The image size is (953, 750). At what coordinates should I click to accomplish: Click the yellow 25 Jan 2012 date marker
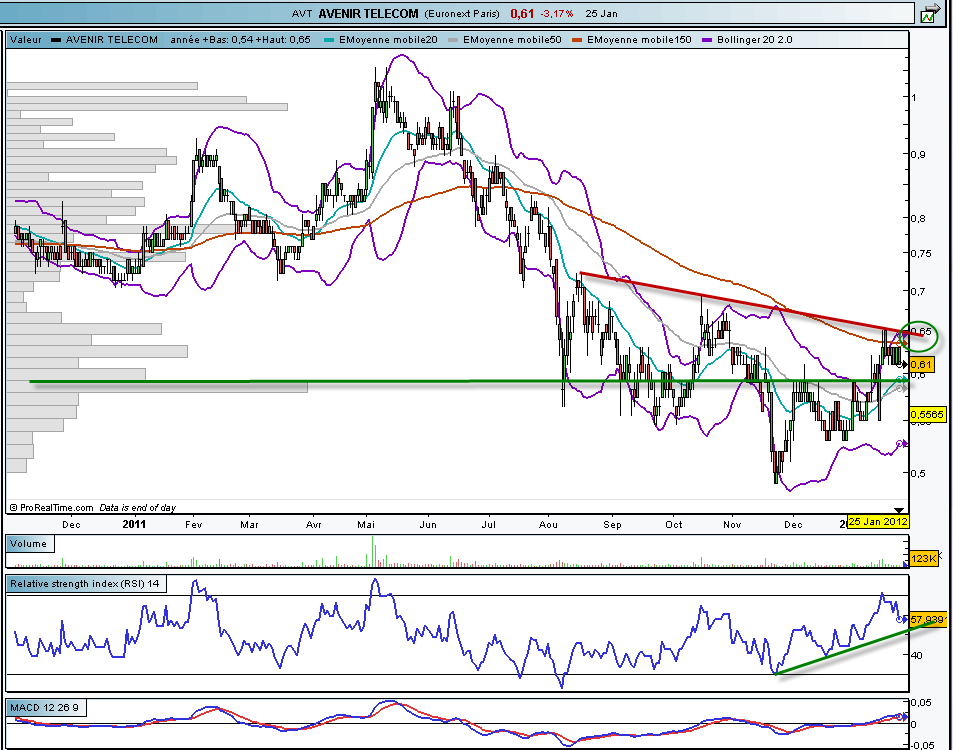coord(878,522)
